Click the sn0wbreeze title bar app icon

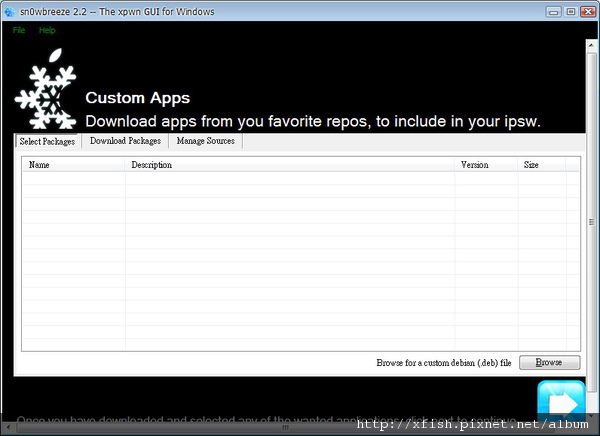pos(9,12)
